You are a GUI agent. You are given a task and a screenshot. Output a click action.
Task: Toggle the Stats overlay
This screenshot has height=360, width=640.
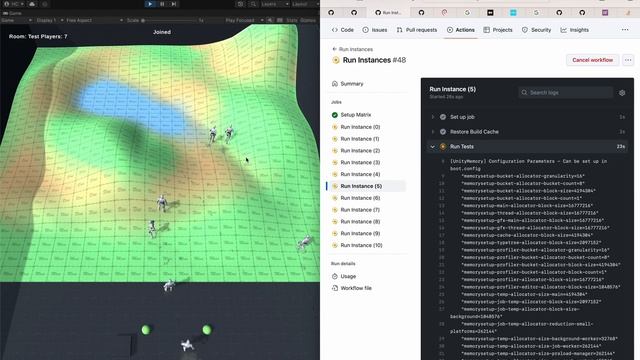pos(291,20)
